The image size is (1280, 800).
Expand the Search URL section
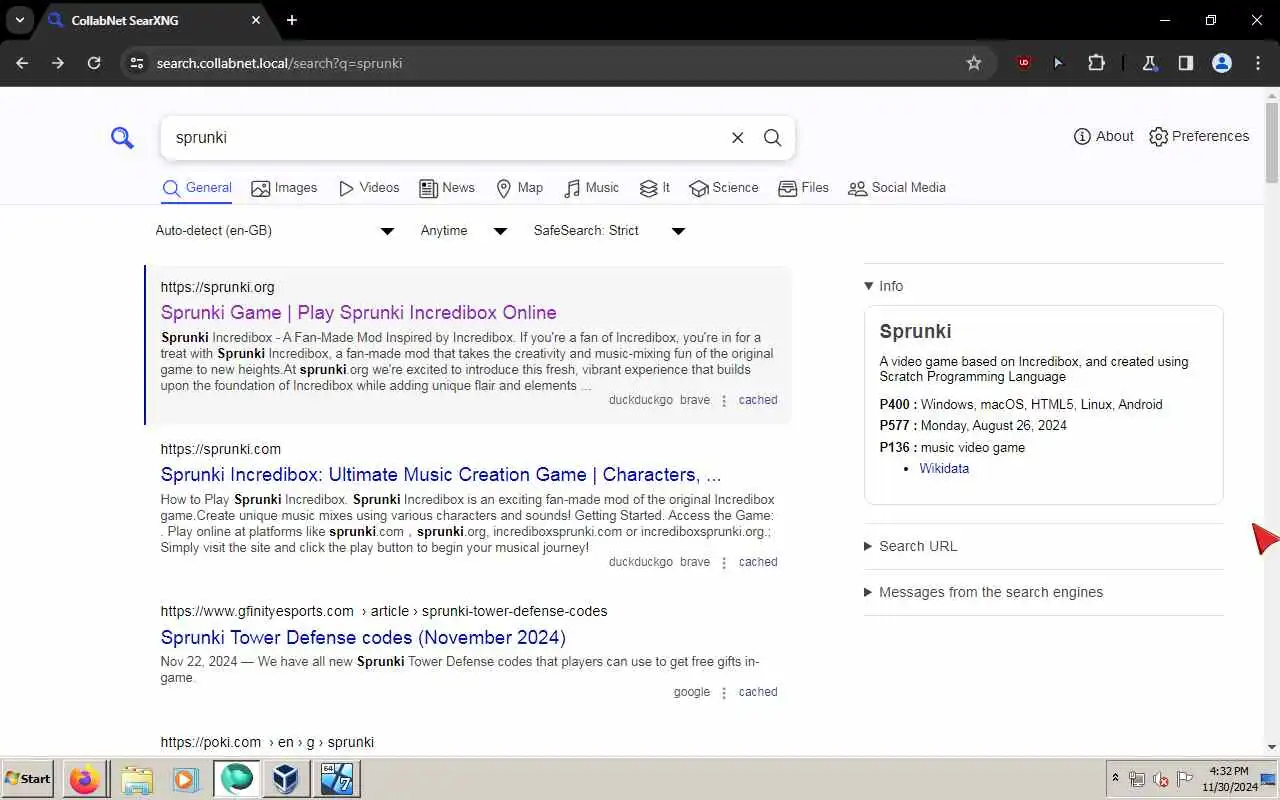point(911,546)
